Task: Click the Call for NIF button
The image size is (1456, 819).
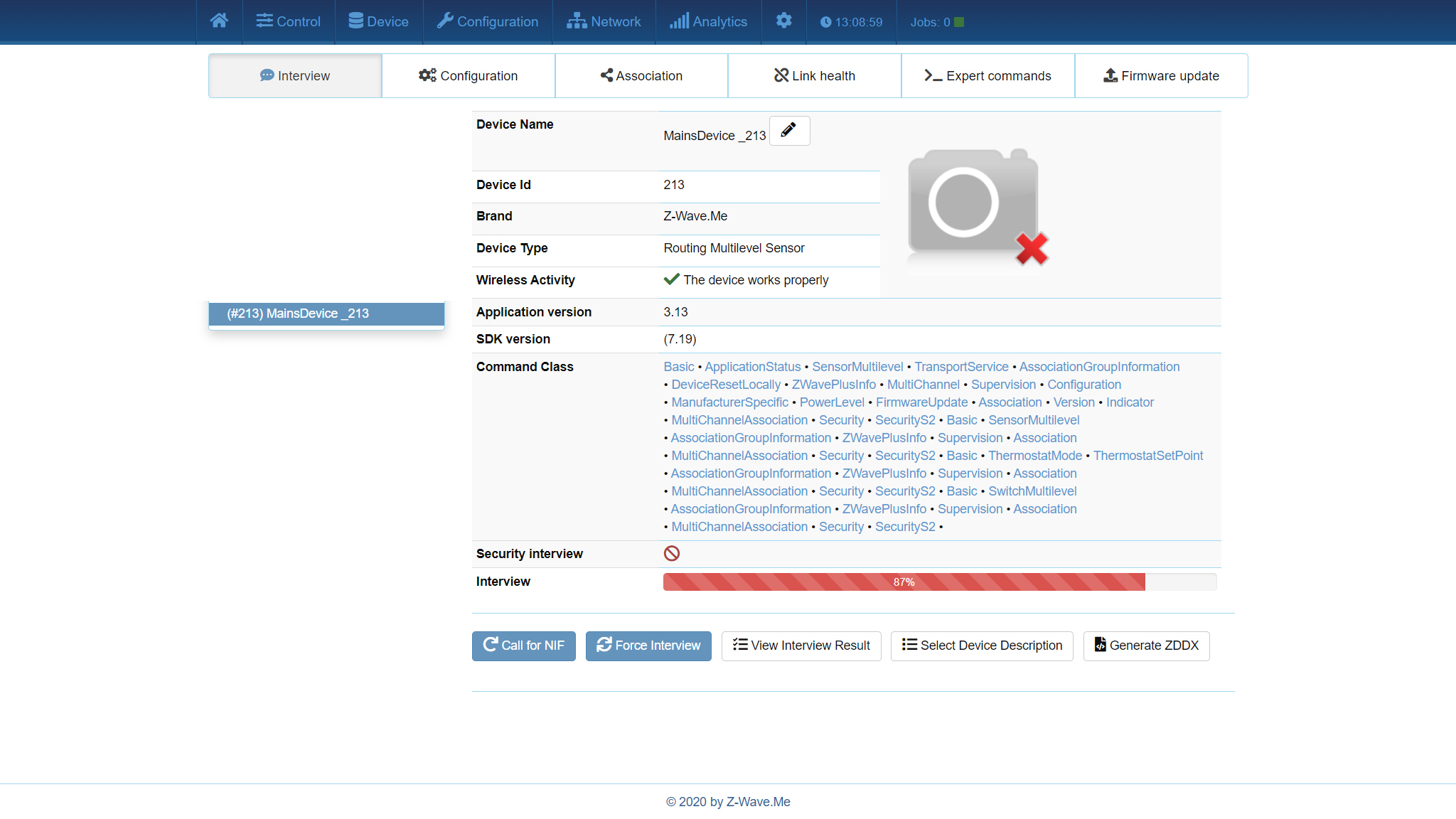Action: pyautogui.click(x=524, y=646)
